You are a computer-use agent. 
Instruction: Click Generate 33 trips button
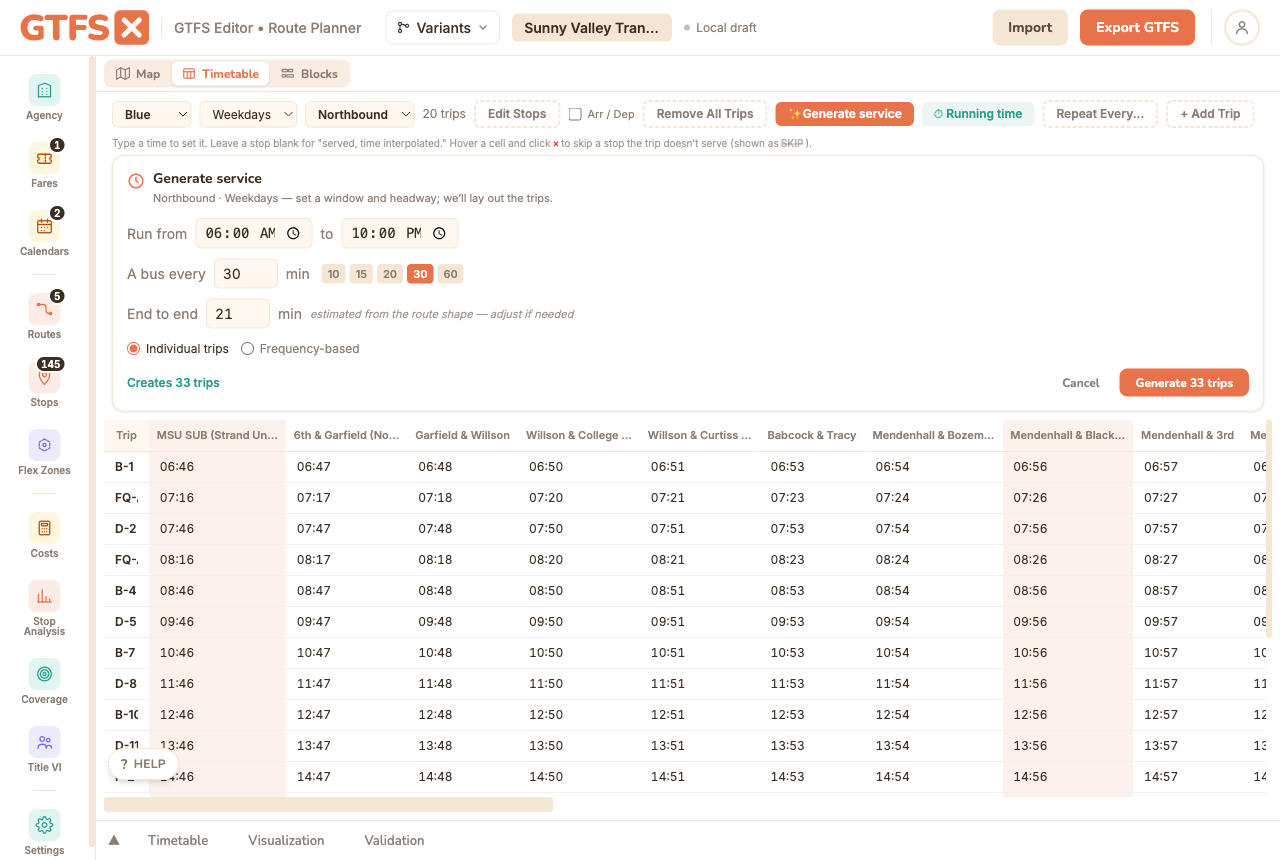(x=1184, y=383)
